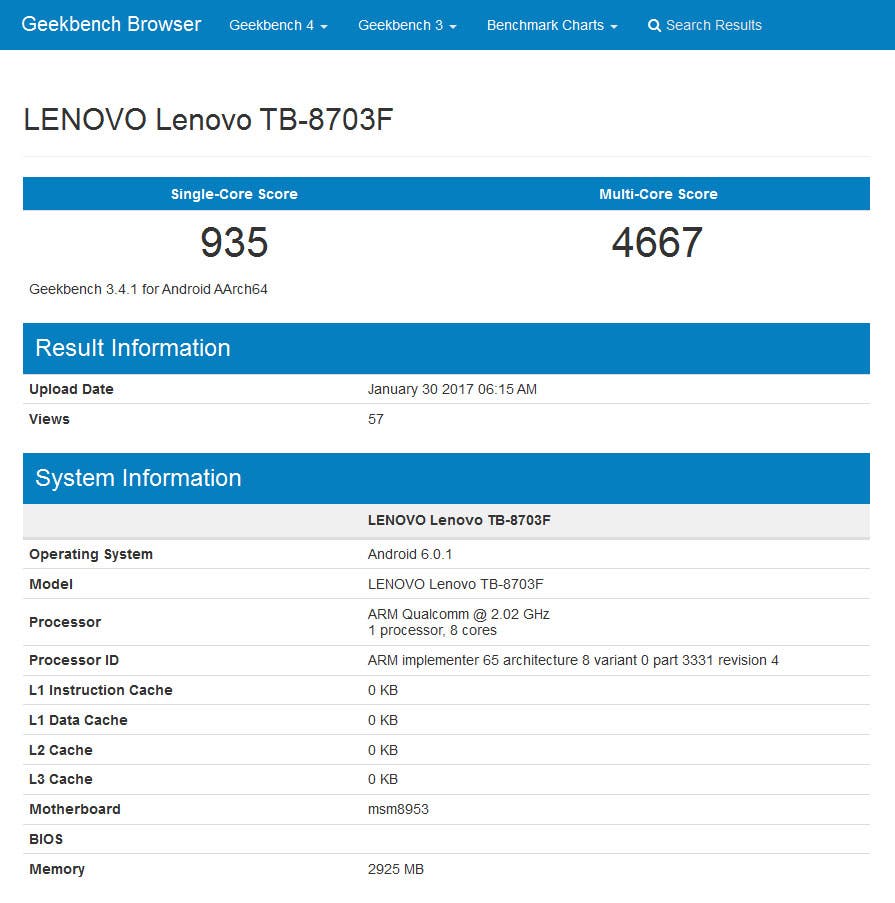This screenshot has height=903, width=895.
Task: Select the Model row value LENOVO Lenovo TB-8703F
Action: pos(456,584)
